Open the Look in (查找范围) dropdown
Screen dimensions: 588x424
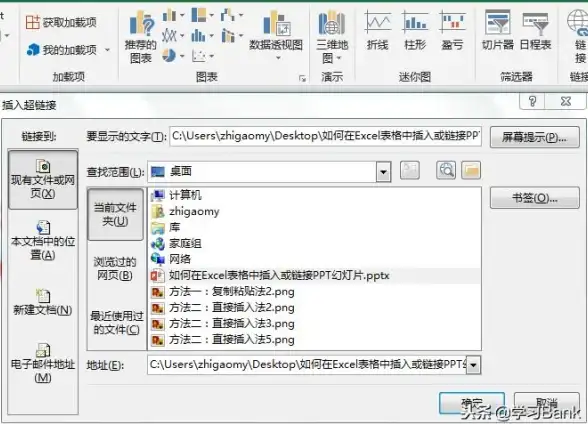tap(383, 172)
